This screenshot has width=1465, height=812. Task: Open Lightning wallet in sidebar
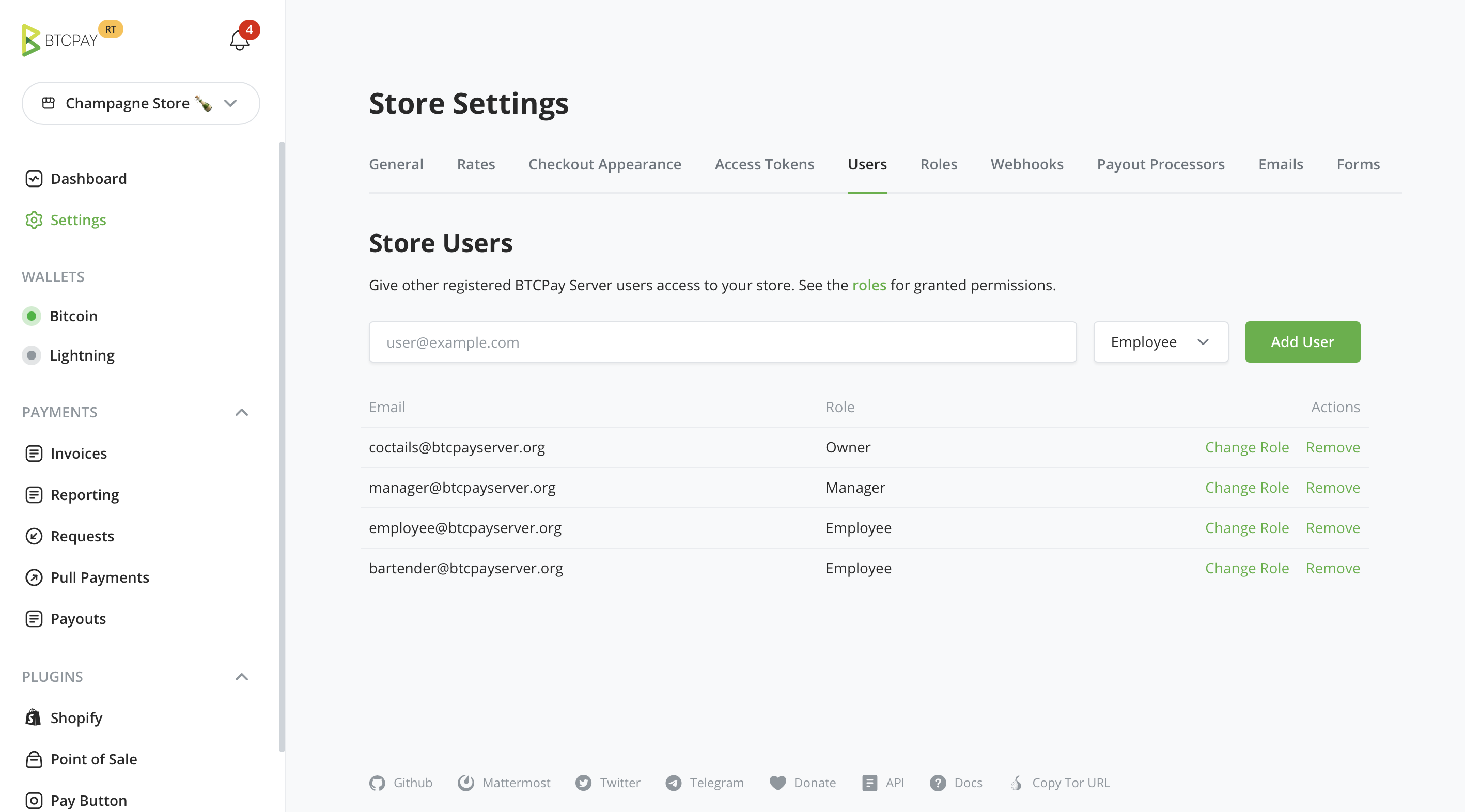82,355
